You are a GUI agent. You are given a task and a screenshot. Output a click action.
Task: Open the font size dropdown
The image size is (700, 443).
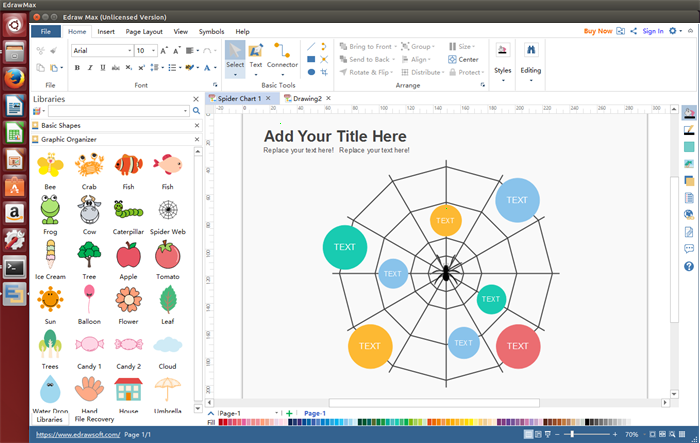pos(147,50)
